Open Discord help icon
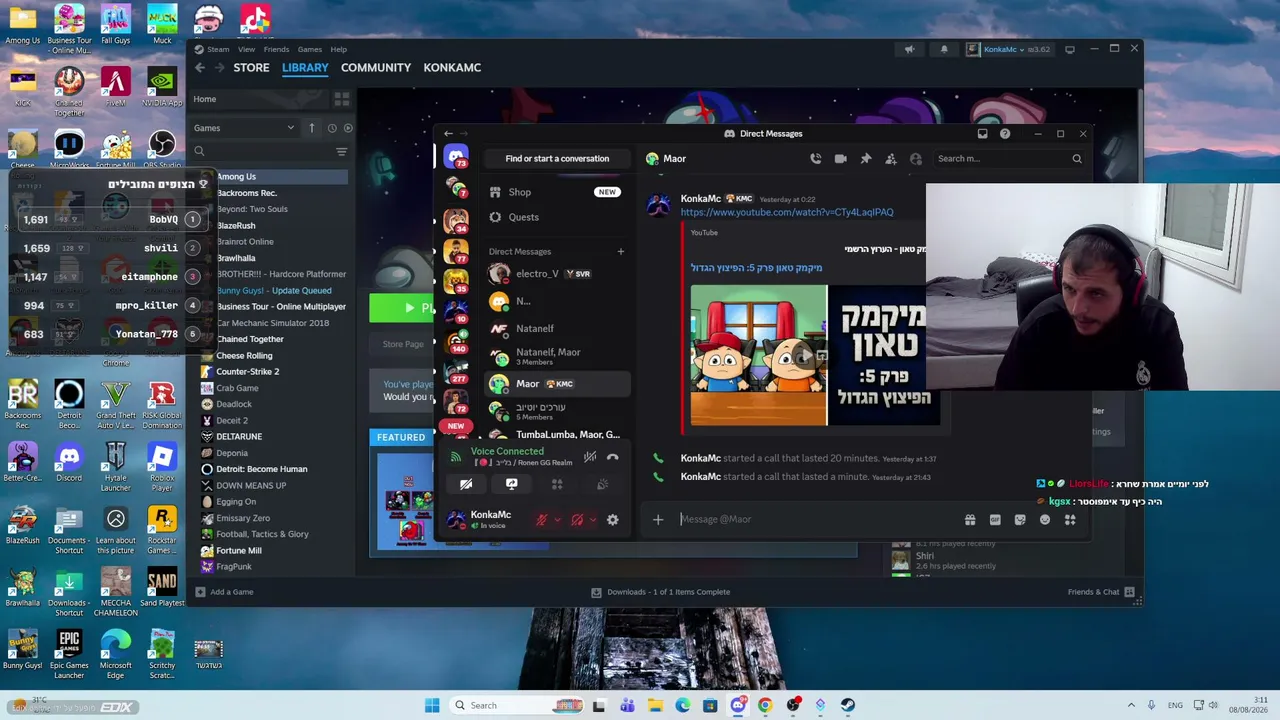 coord(1005,133)
